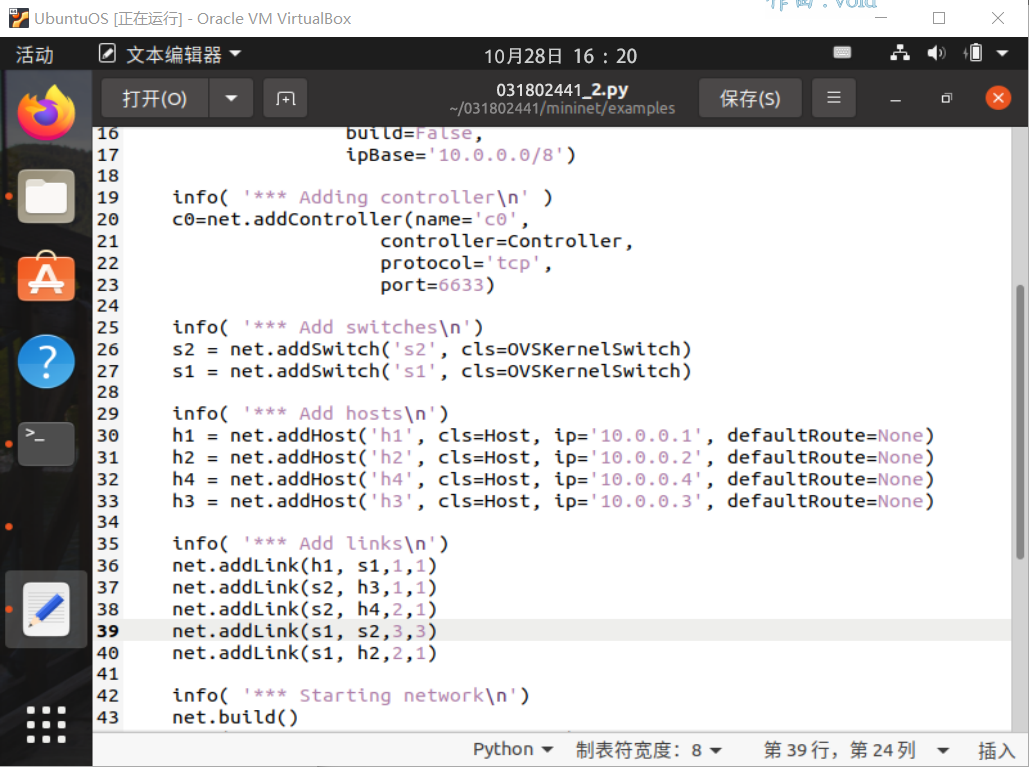Expand recent files arrow beside Open

click(x=231, y=99)
